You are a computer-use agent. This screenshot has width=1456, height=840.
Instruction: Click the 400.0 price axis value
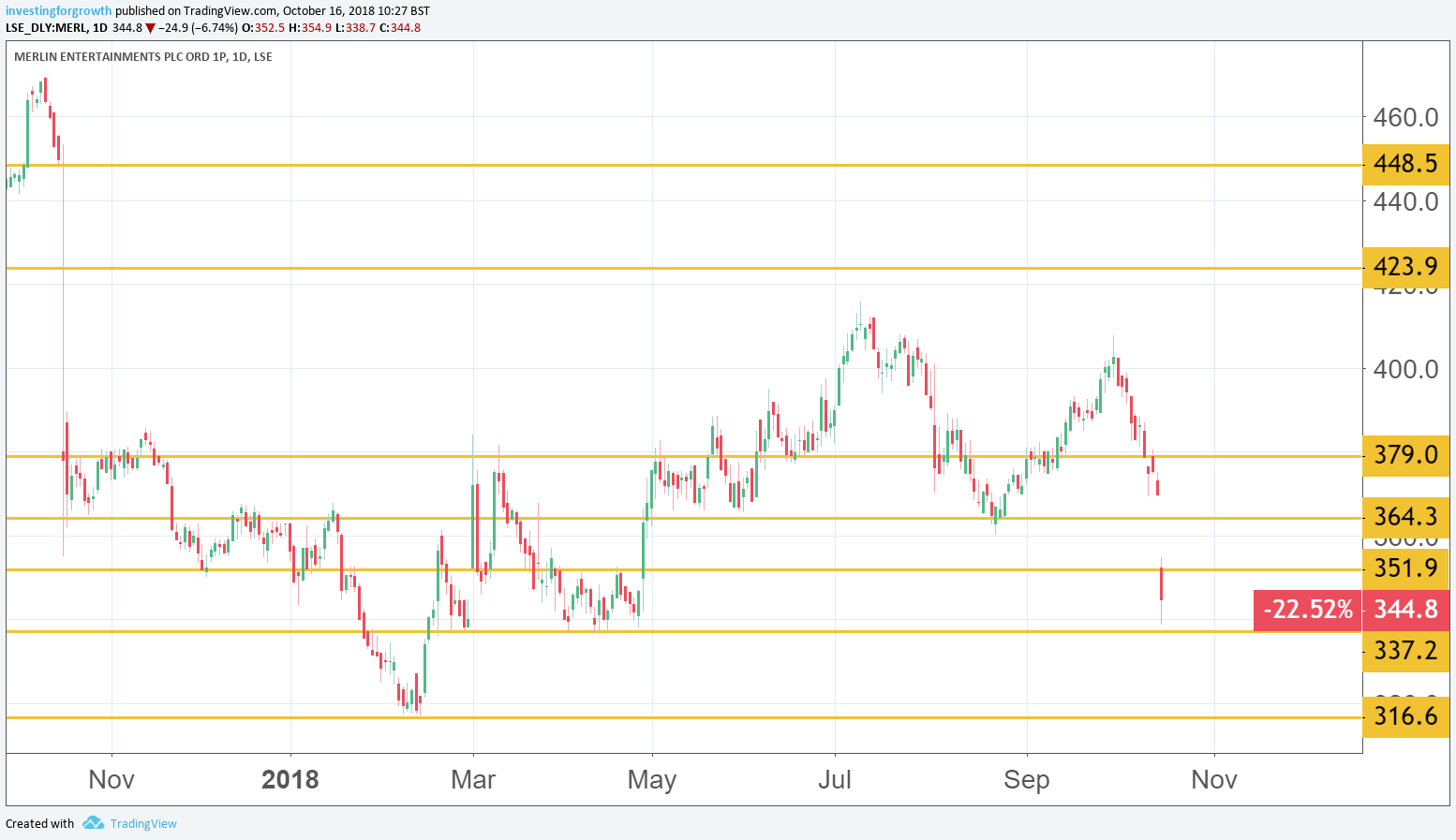(1405, 369)
